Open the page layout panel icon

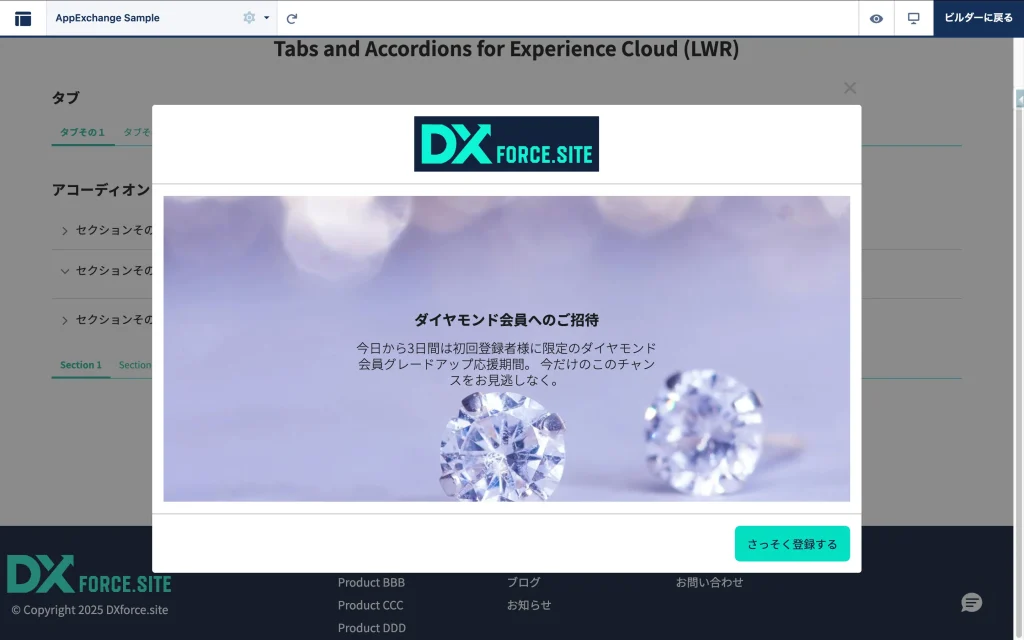(23, 18)
